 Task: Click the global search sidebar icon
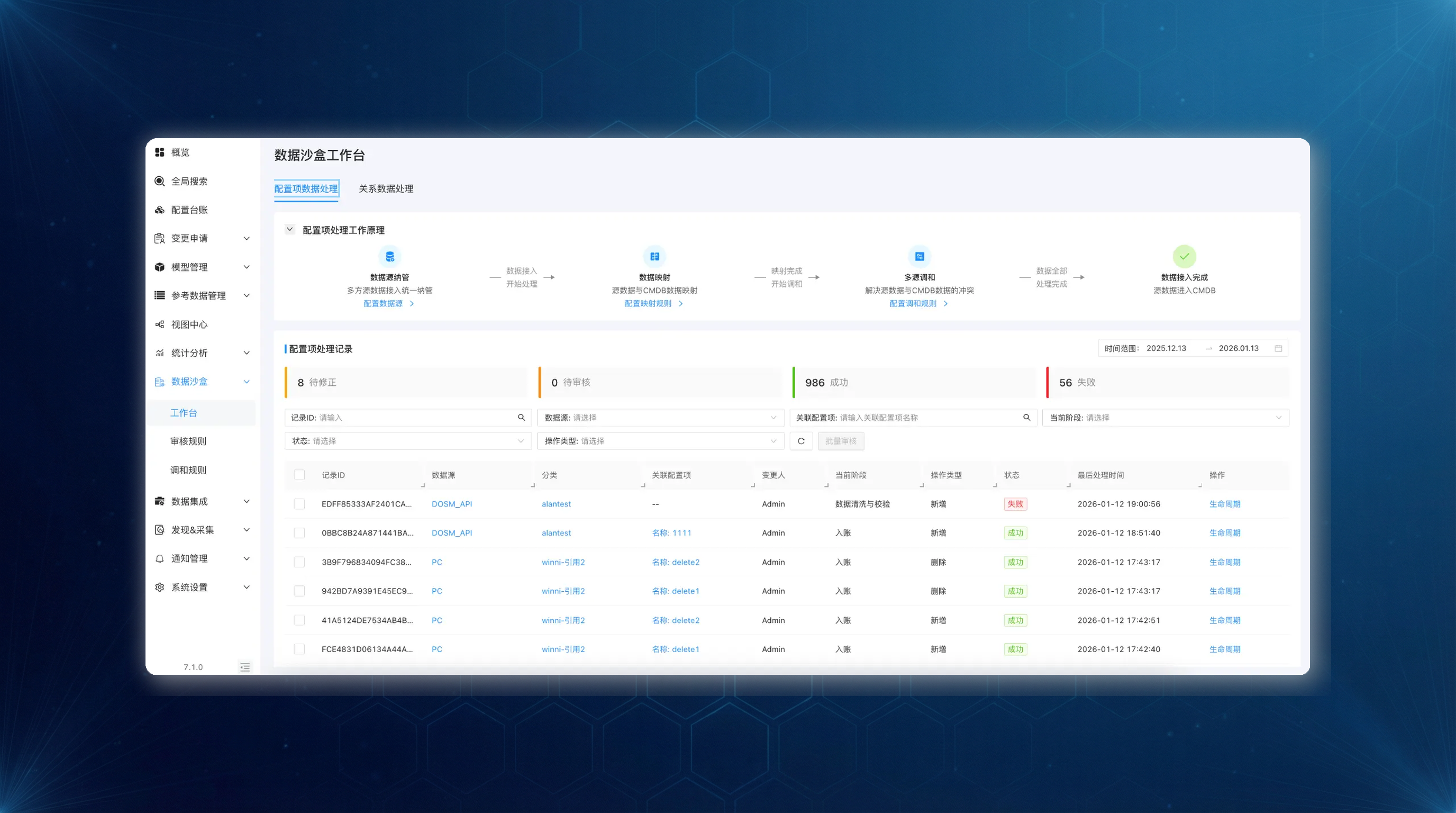[159, 181]
